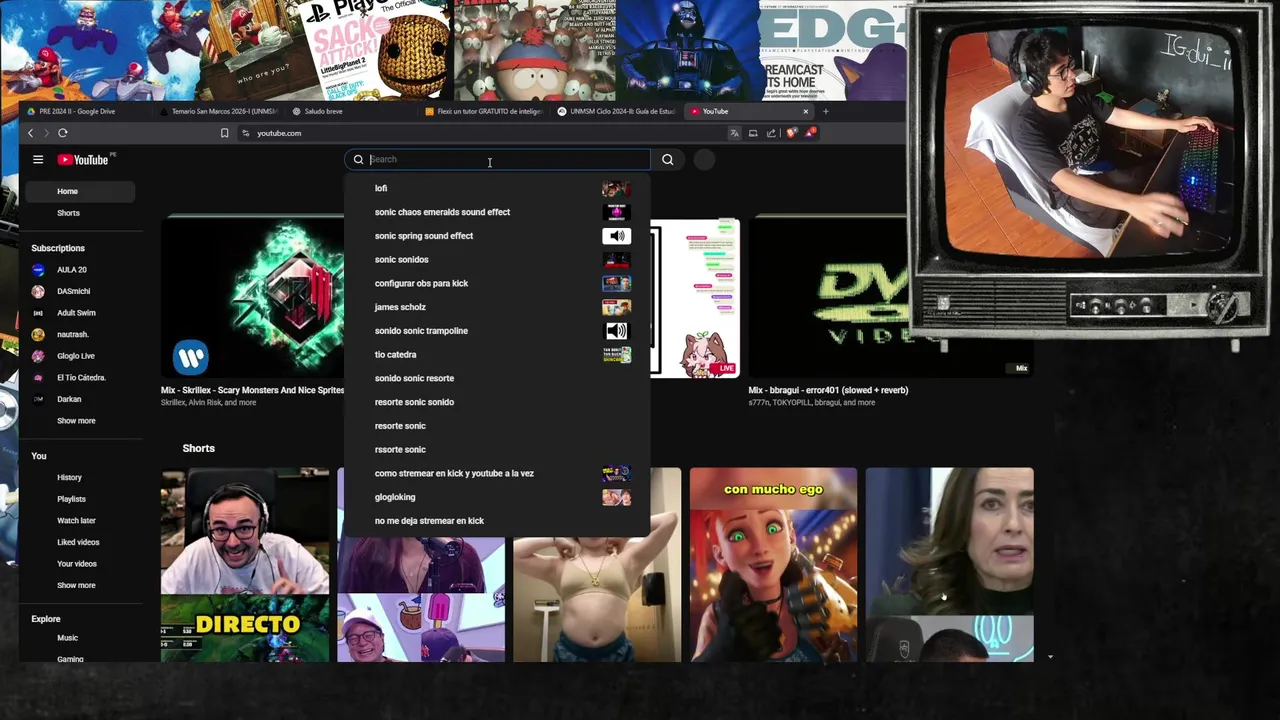Open a new browser tab with plus
This screenshot has width=1280, height=720.
825,111
